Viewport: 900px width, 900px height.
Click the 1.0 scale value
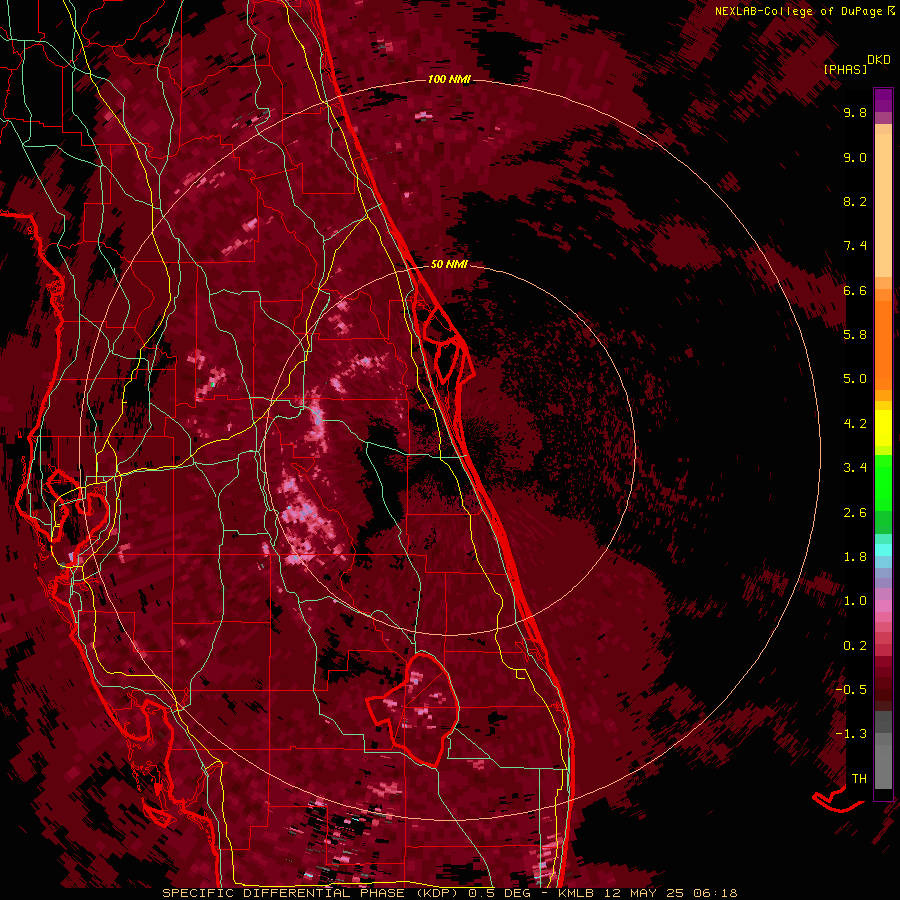(855, 601)
